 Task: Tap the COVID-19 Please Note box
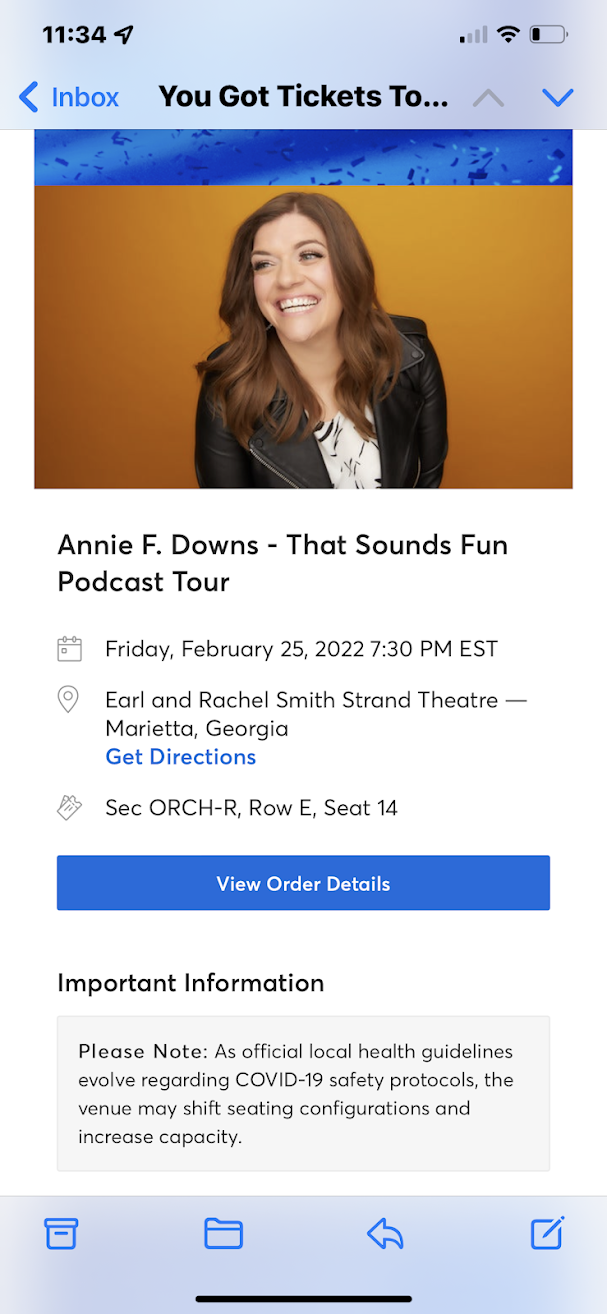click(x=303, y=1093)
